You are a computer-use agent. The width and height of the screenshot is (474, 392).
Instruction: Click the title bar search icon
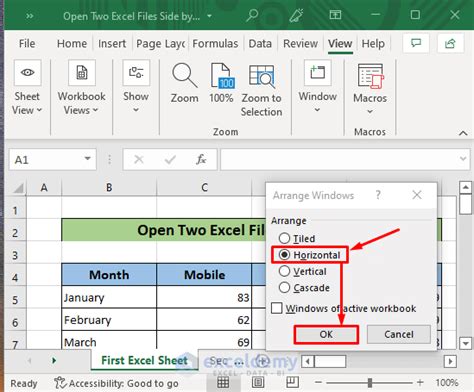[252, 15]
